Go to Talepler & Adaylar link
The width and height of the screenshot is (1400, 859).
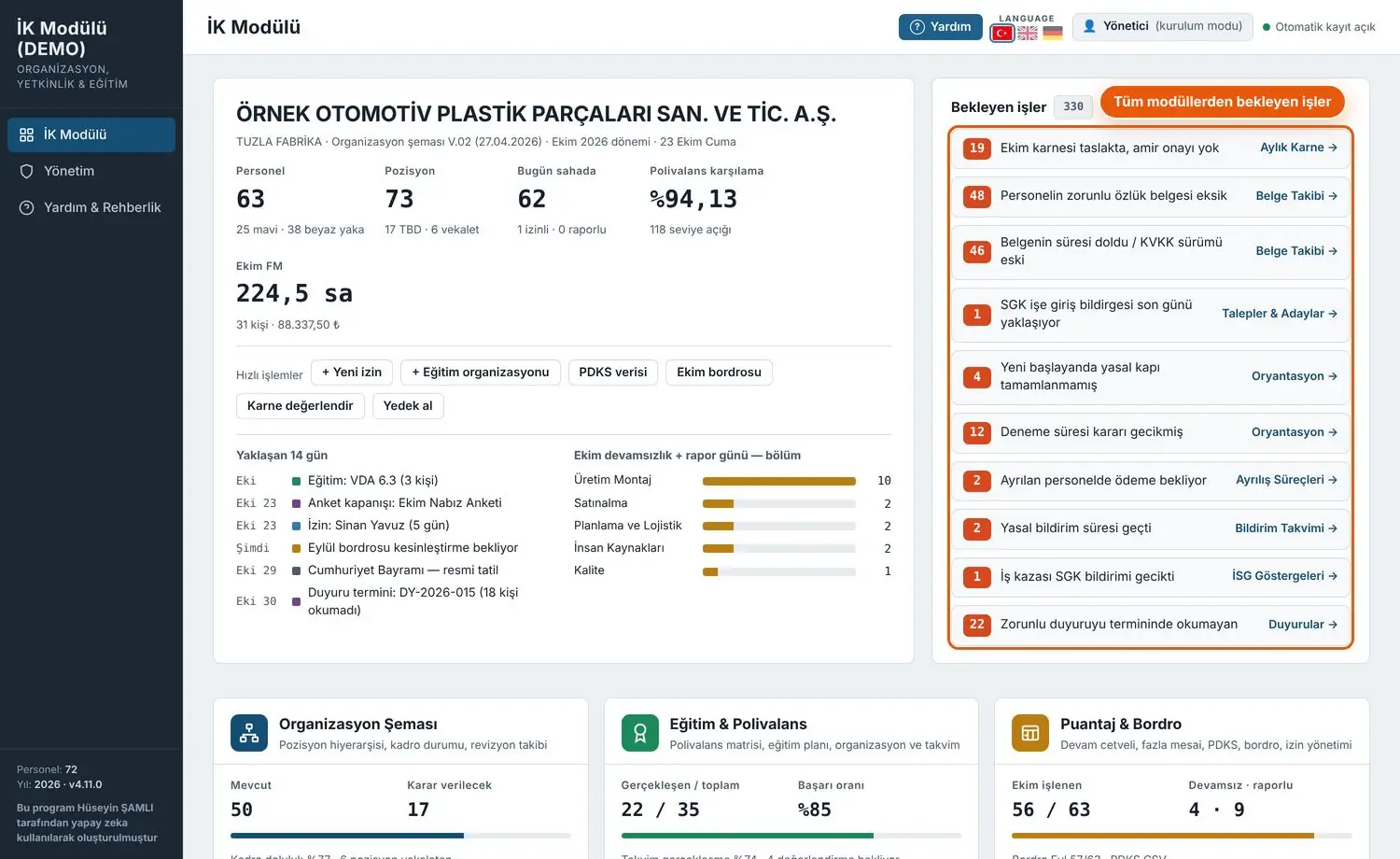[1280, 314]
